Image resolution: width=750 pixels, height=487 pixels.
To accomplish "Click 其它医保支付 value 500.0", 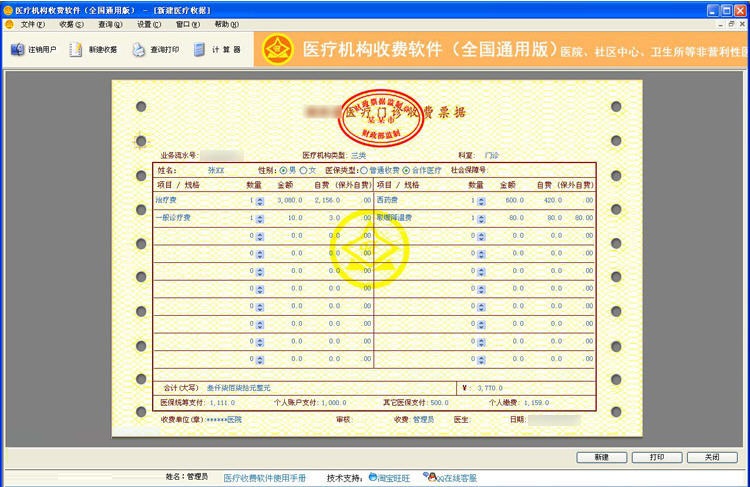I will pos(440,403).
